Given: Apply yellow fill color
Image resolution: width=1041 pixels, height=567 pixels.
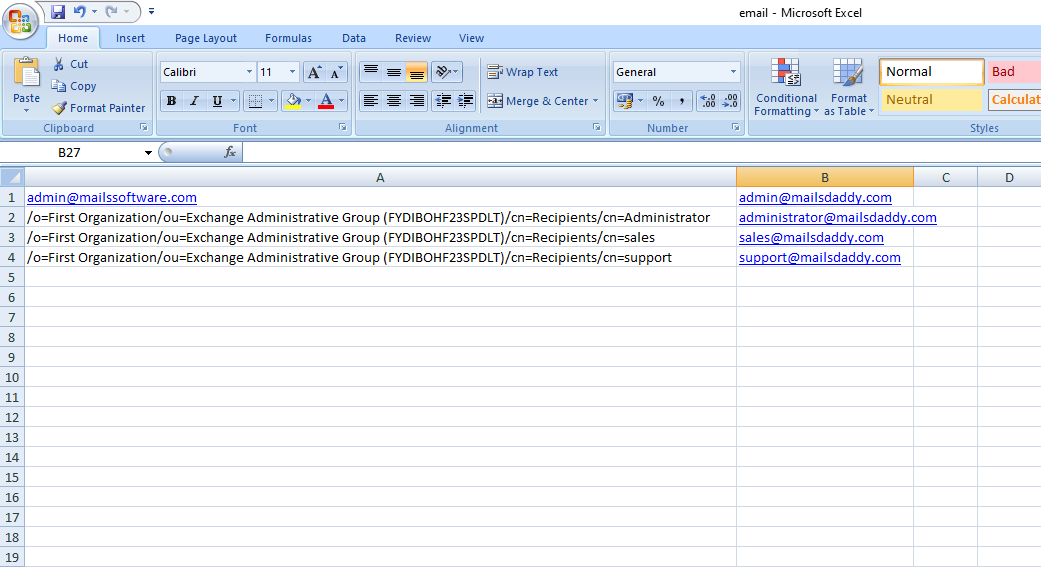Looking at the screenshot, I should tap(293, 101).
